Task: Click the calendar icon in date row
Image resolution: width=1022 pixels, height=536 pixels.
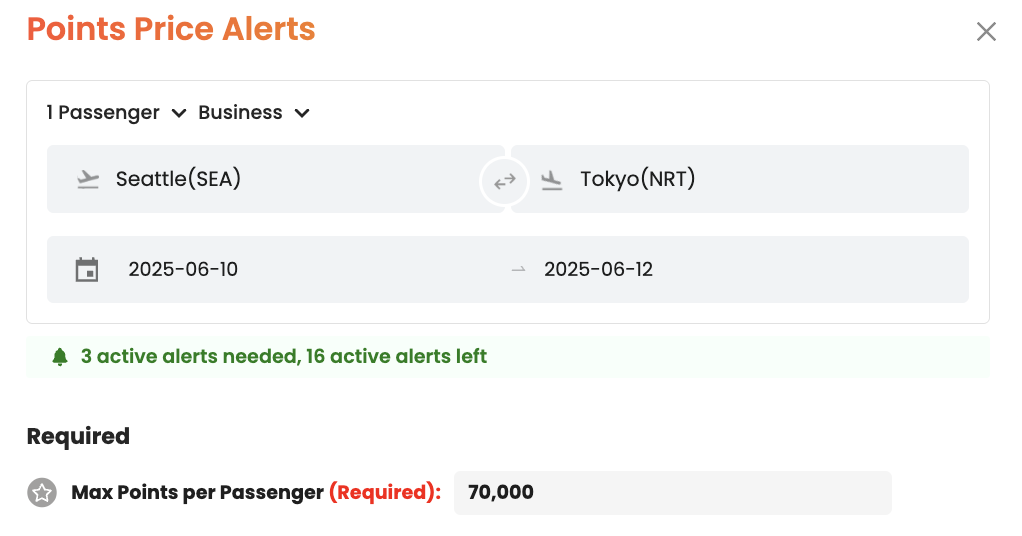Action: [87, 269]
